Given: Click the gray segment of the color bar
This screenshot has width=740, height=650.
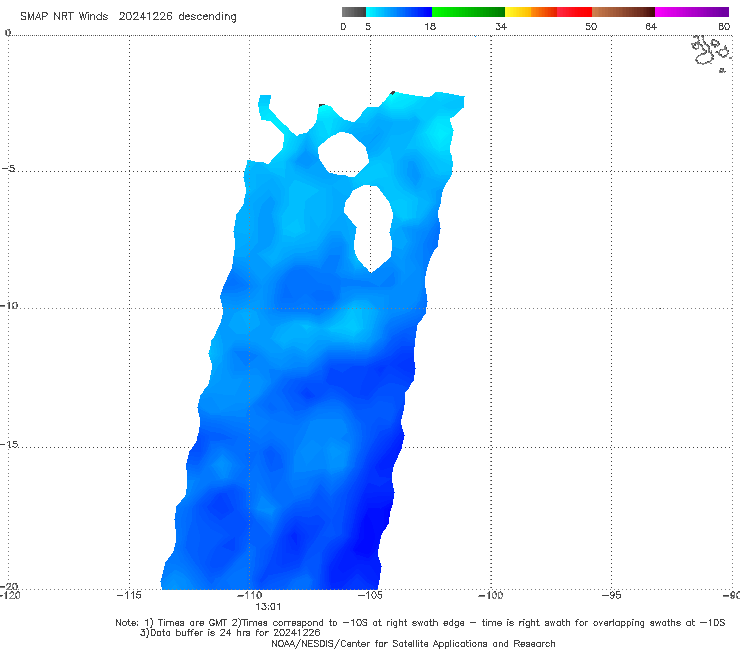Looking at the screenshot, I should [x=354, y=12].
